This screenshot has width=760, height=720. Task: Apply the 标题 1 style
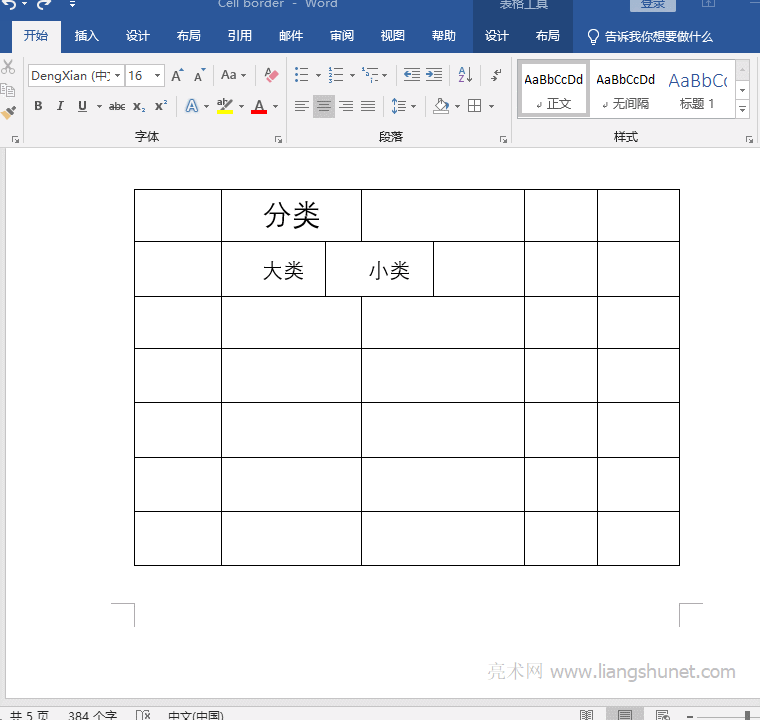coord(698,89)
